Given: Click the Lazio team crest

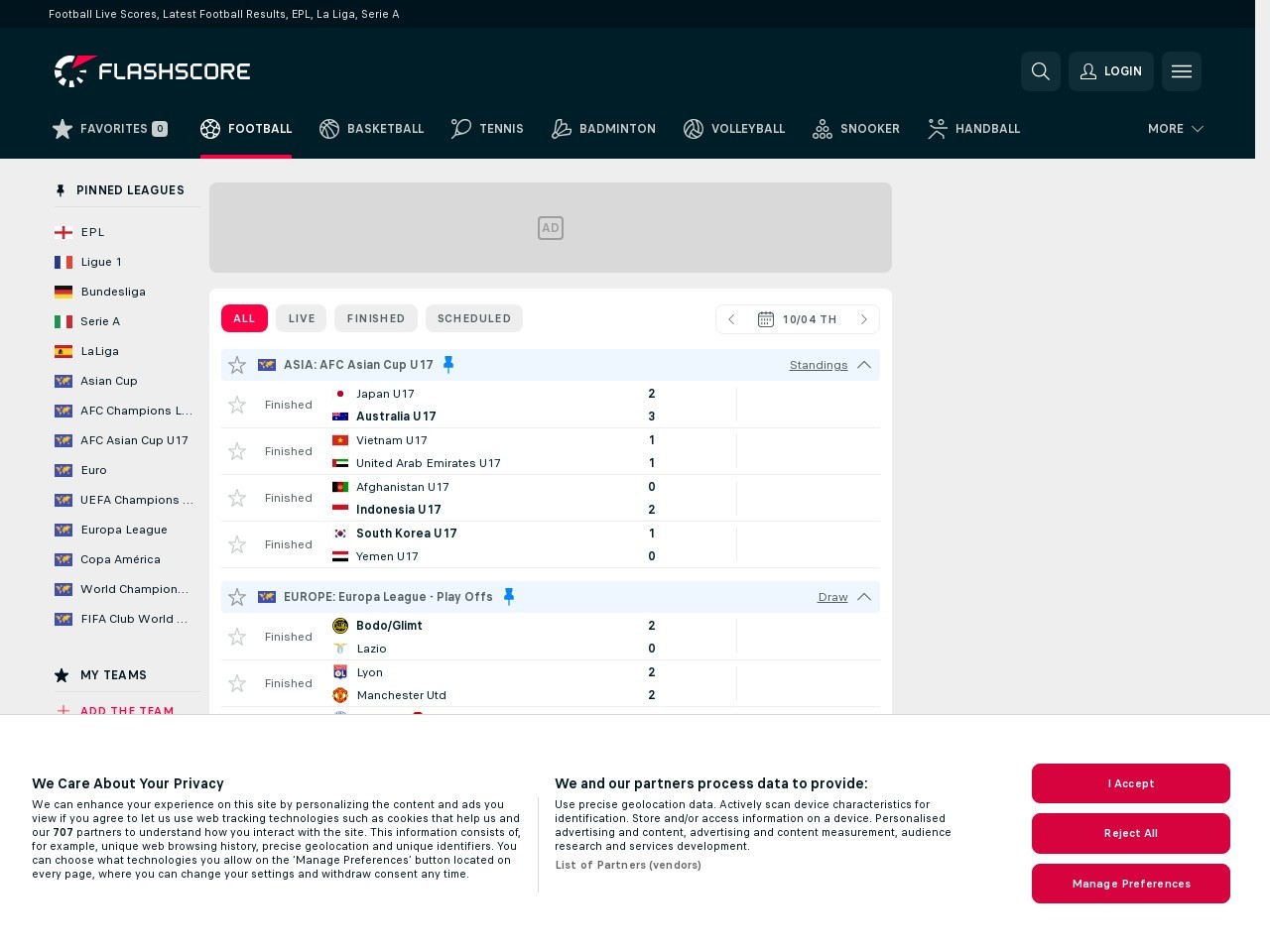Looking at the screenshot, I should [340, 649].
